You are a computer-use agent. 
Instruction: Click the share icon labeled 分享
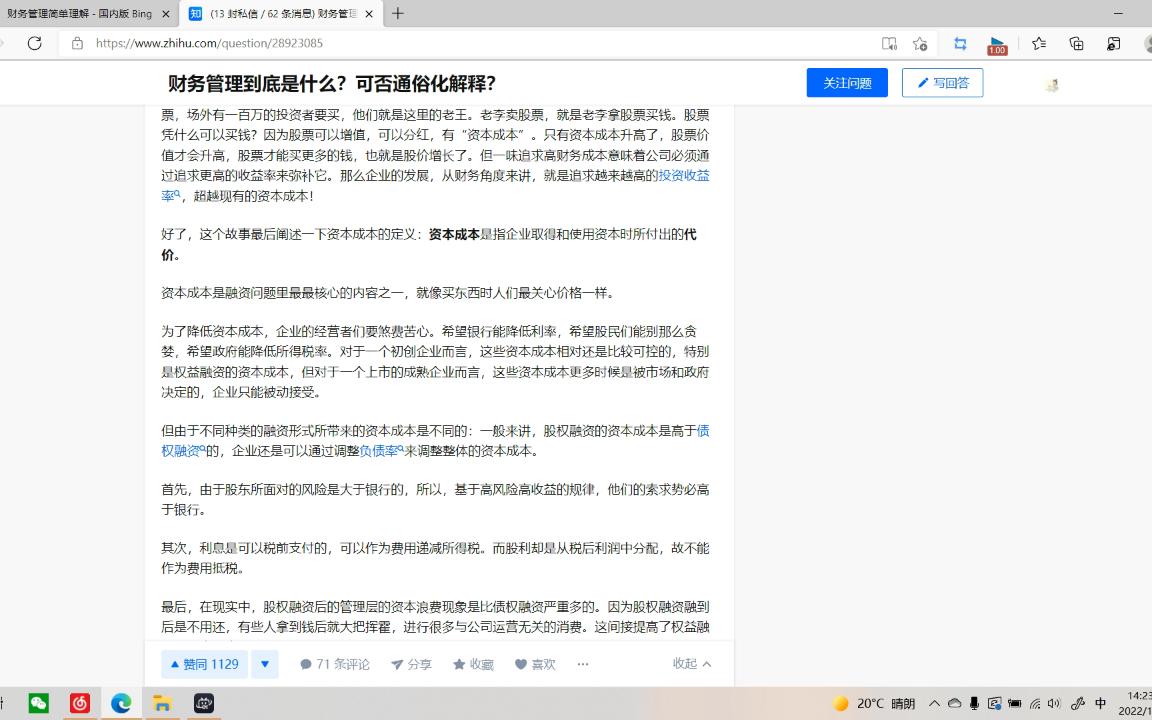pos(410,663)
